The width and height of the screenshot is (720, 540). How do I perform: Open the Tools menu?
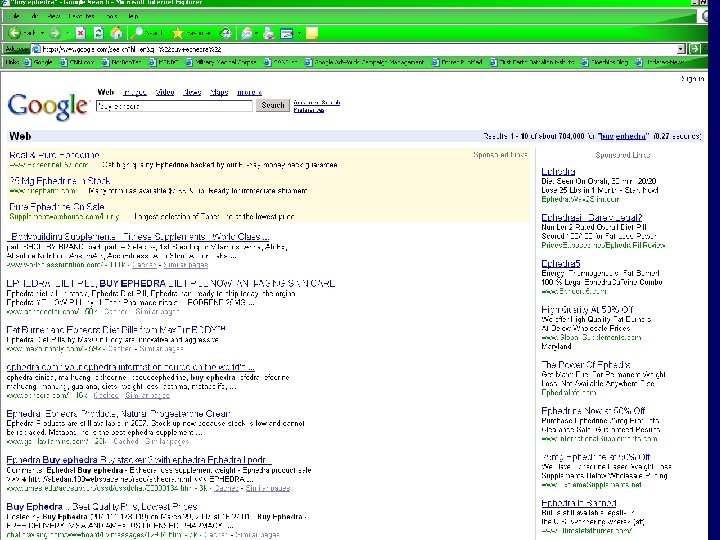click(111, 16)
